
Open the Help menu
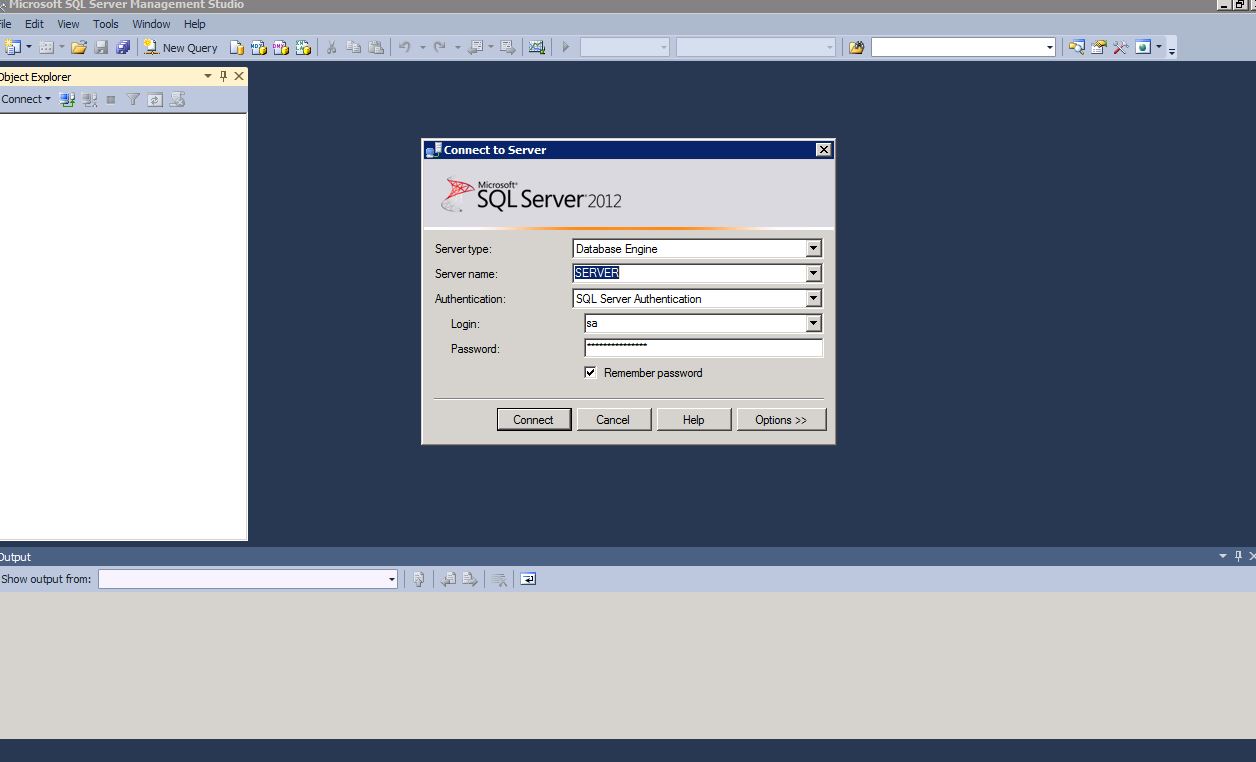click(x=195, y=24)
